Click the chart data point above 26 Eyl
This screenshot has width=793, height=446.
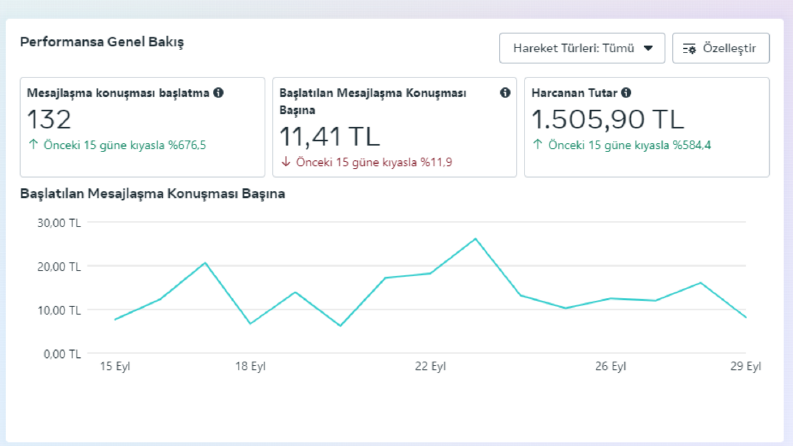(610, 298)
